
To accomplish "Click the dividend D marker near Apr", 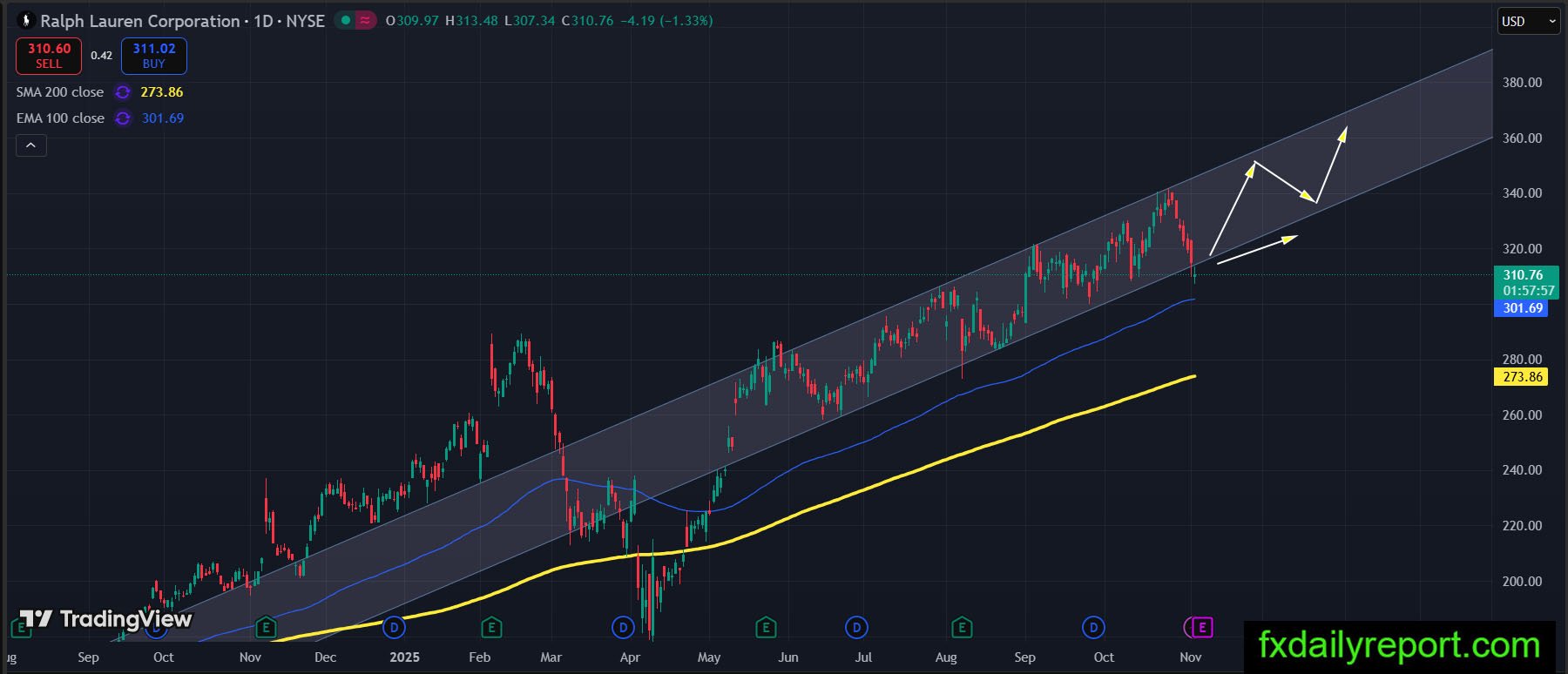I will [623, 627].
